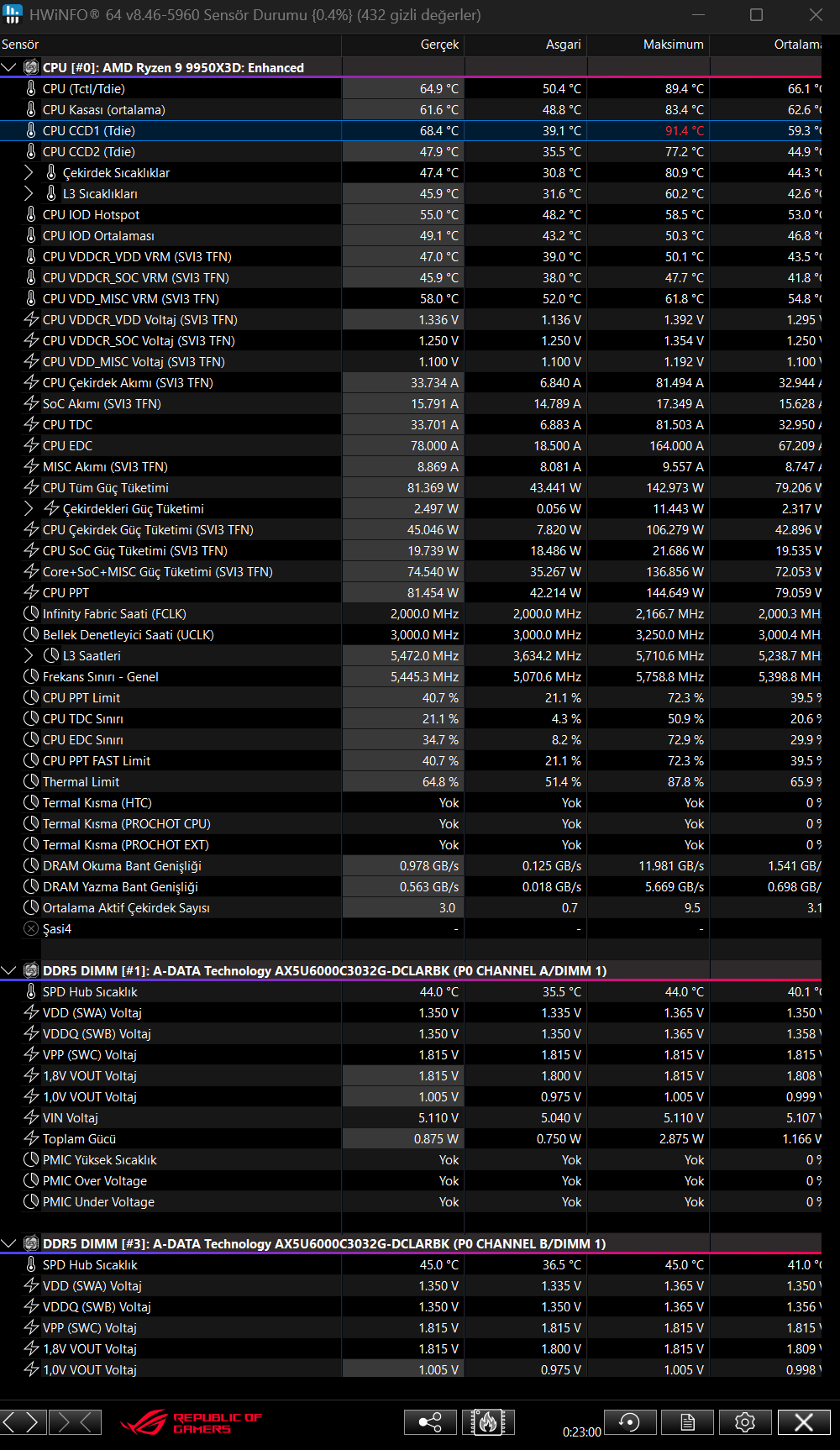Select Termal Kısma (PROCHOT EXT) row
Screen dimensions: 840x1450
[412, 844]
